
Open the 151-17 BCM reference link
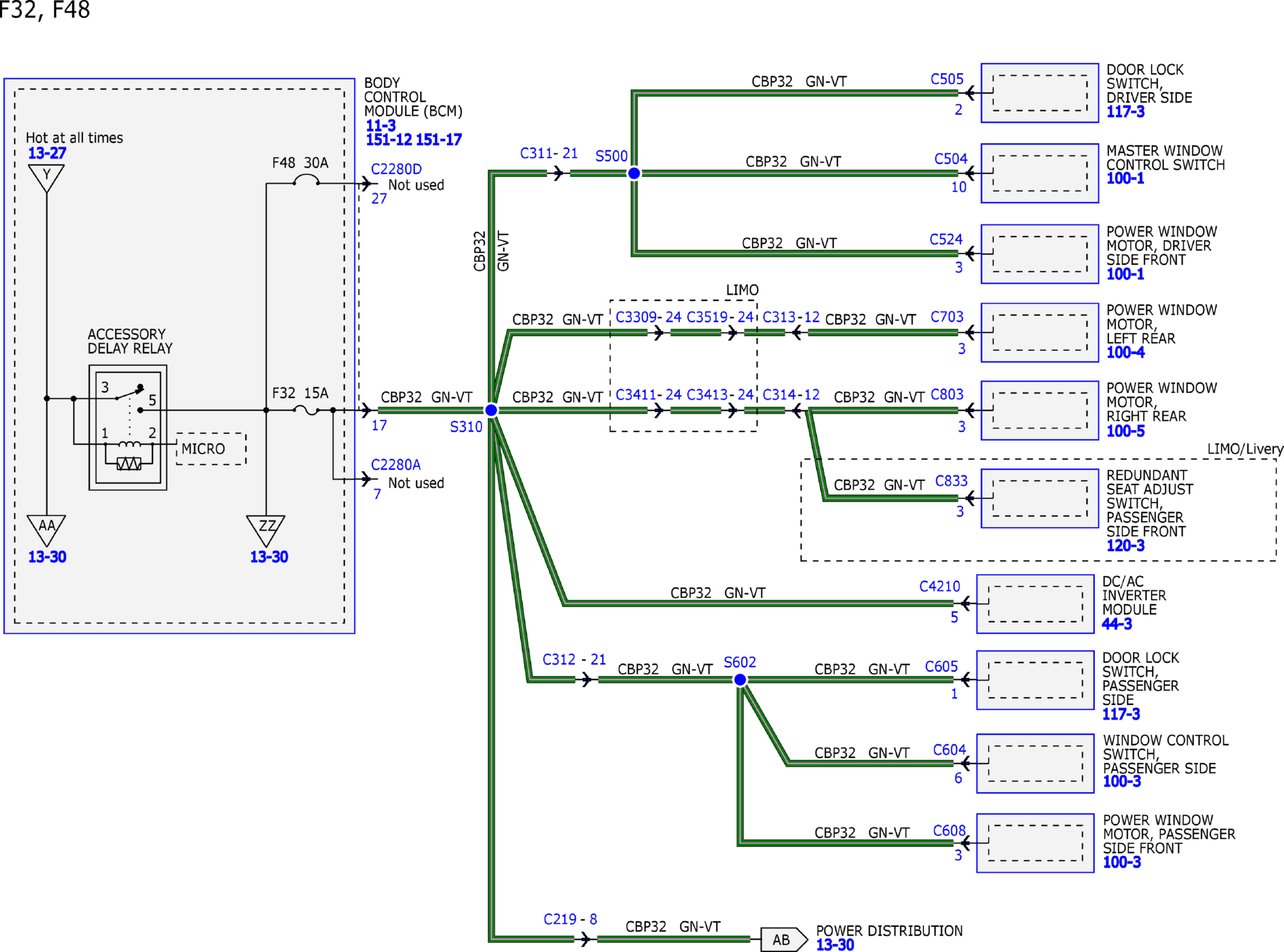439,140
